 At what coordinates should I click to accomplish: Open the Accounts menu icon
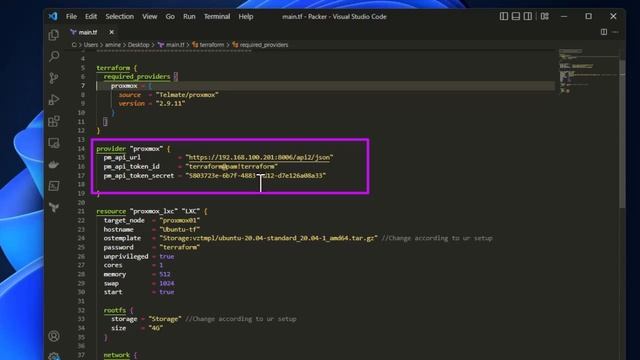53,336
